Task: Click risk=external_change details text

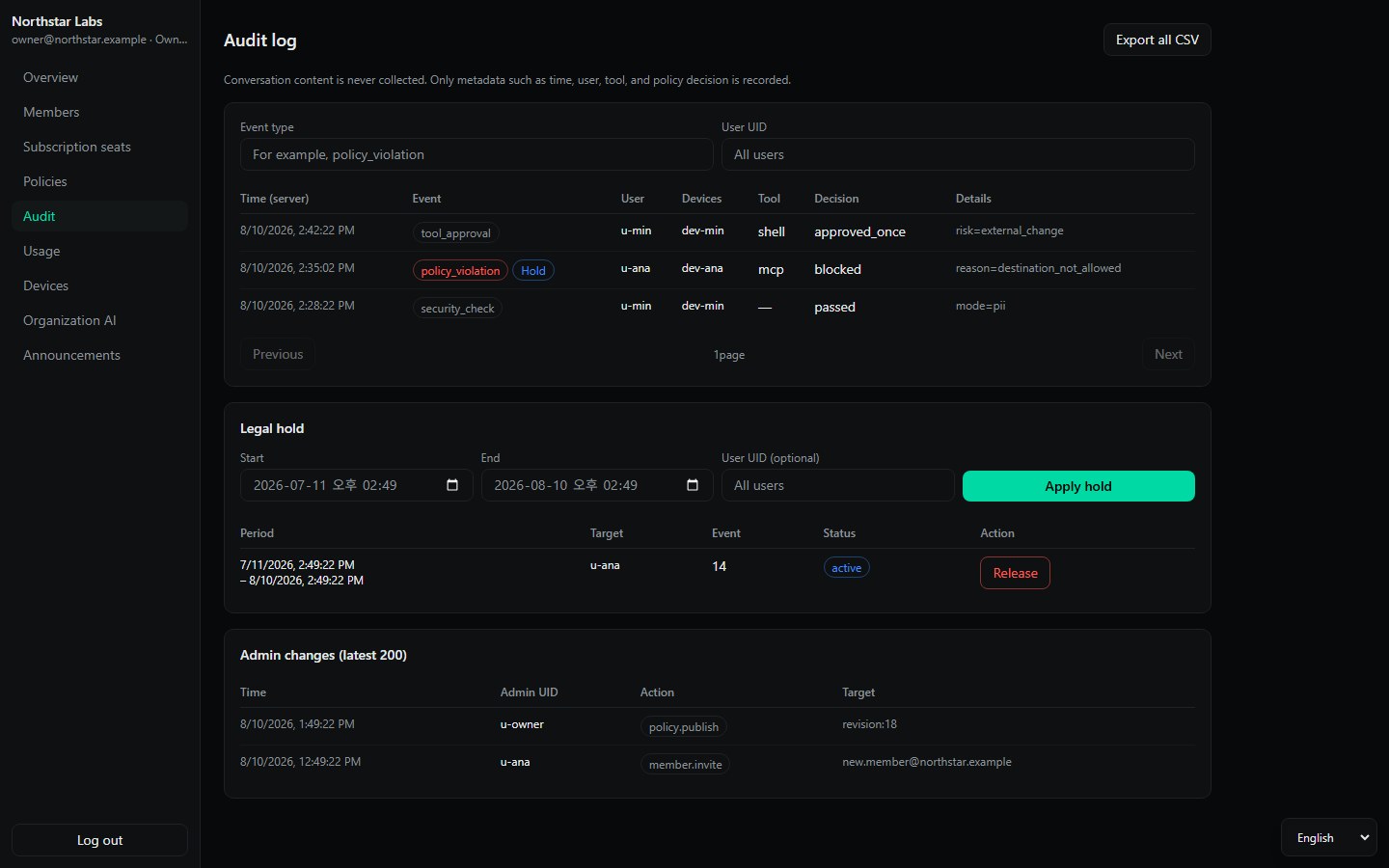Action: [1009, 231]
